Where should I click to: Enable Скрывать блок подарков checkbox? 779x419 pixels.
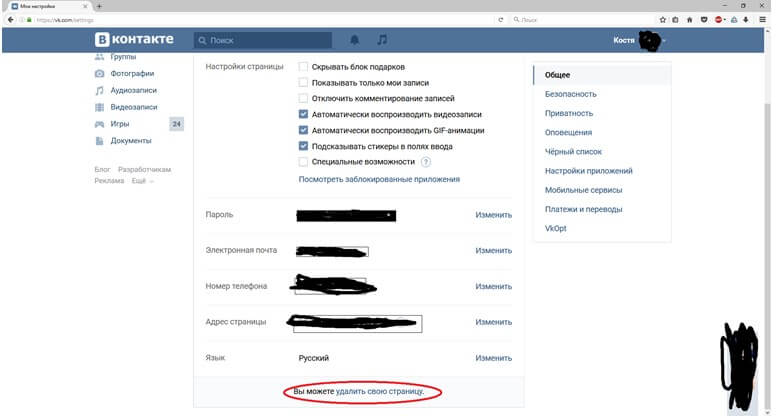click(x=303, y=67)
